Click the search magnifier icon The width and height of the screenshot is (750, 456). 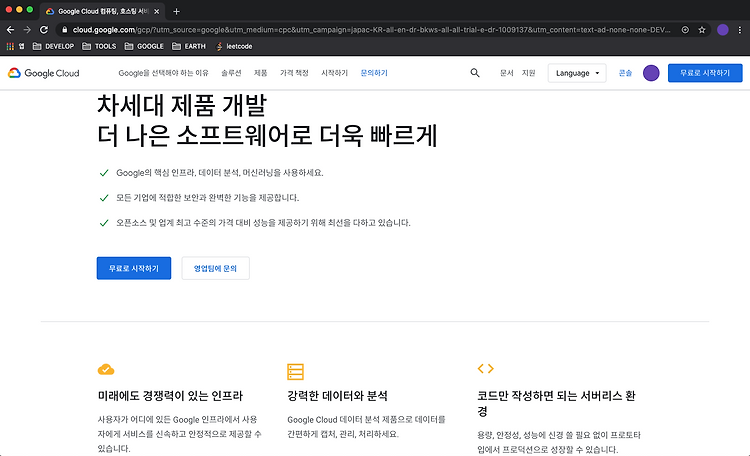click(x=474, y=73)
